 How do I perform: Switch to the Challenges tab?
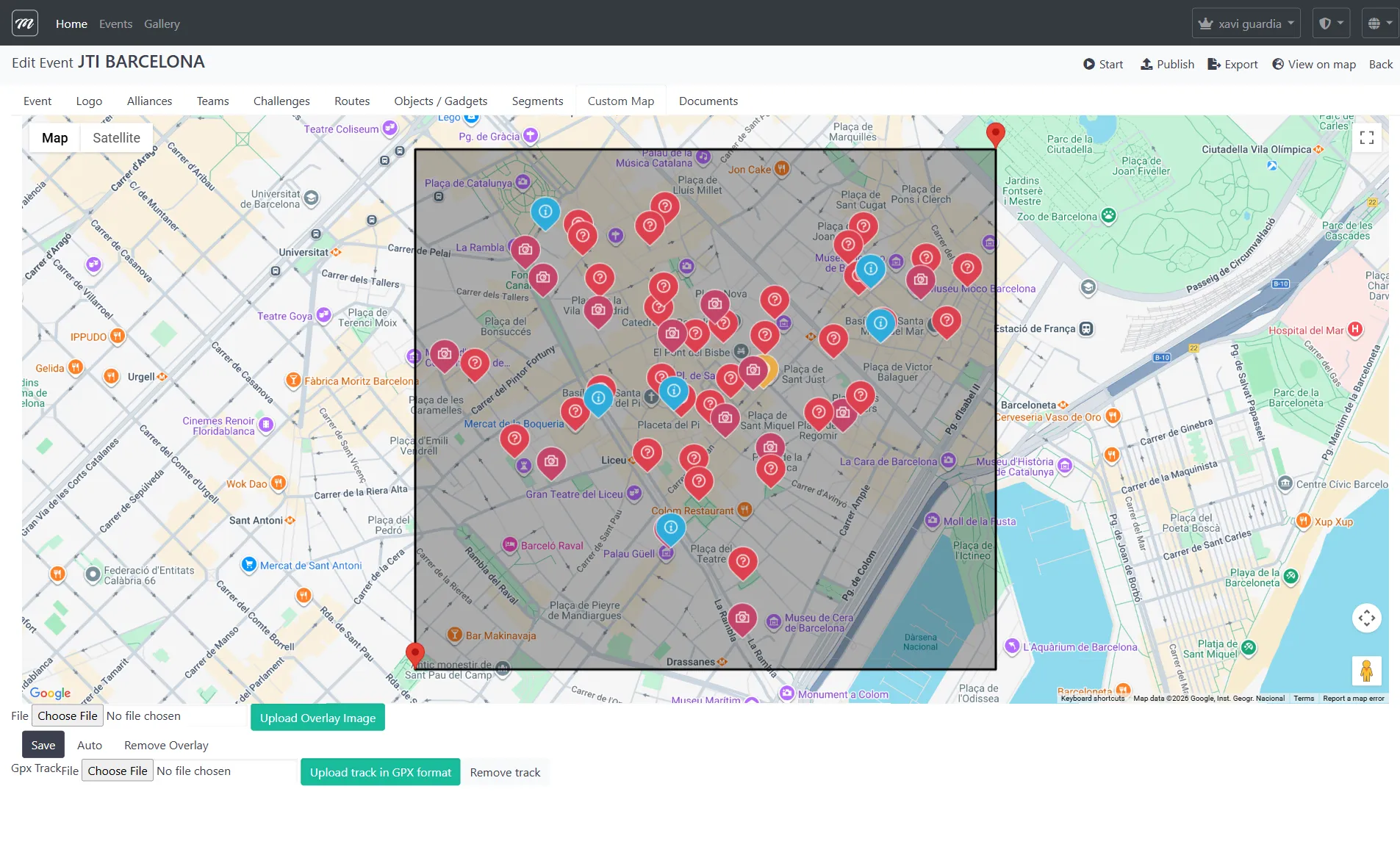point(281,101)
